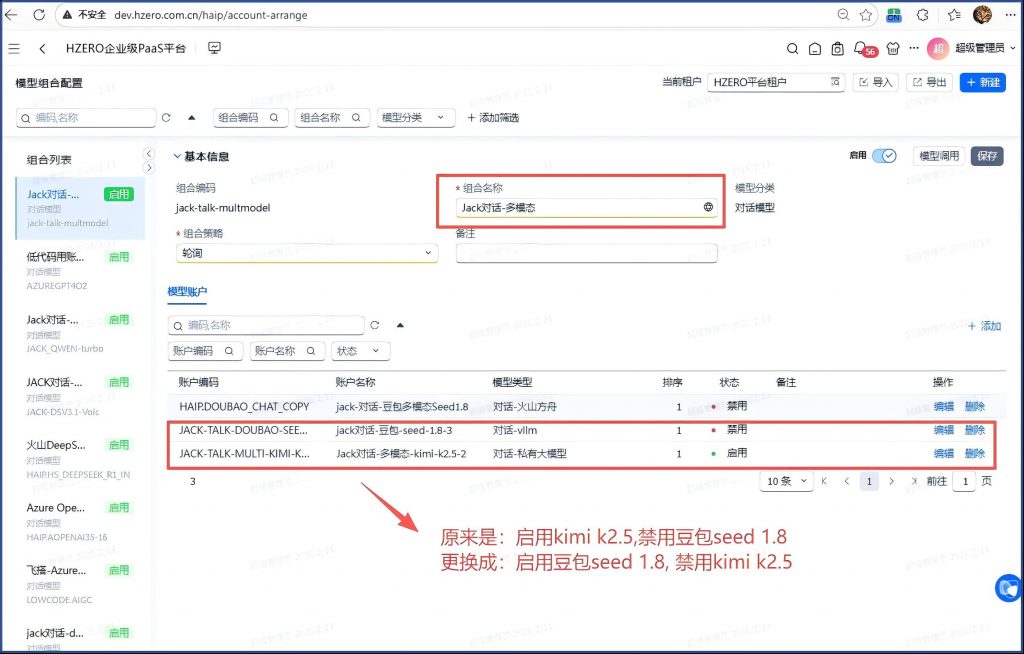Click the globe icon in 组合名称 field
The width and height of the screenshot is (1024, 654).
(708, 207)
